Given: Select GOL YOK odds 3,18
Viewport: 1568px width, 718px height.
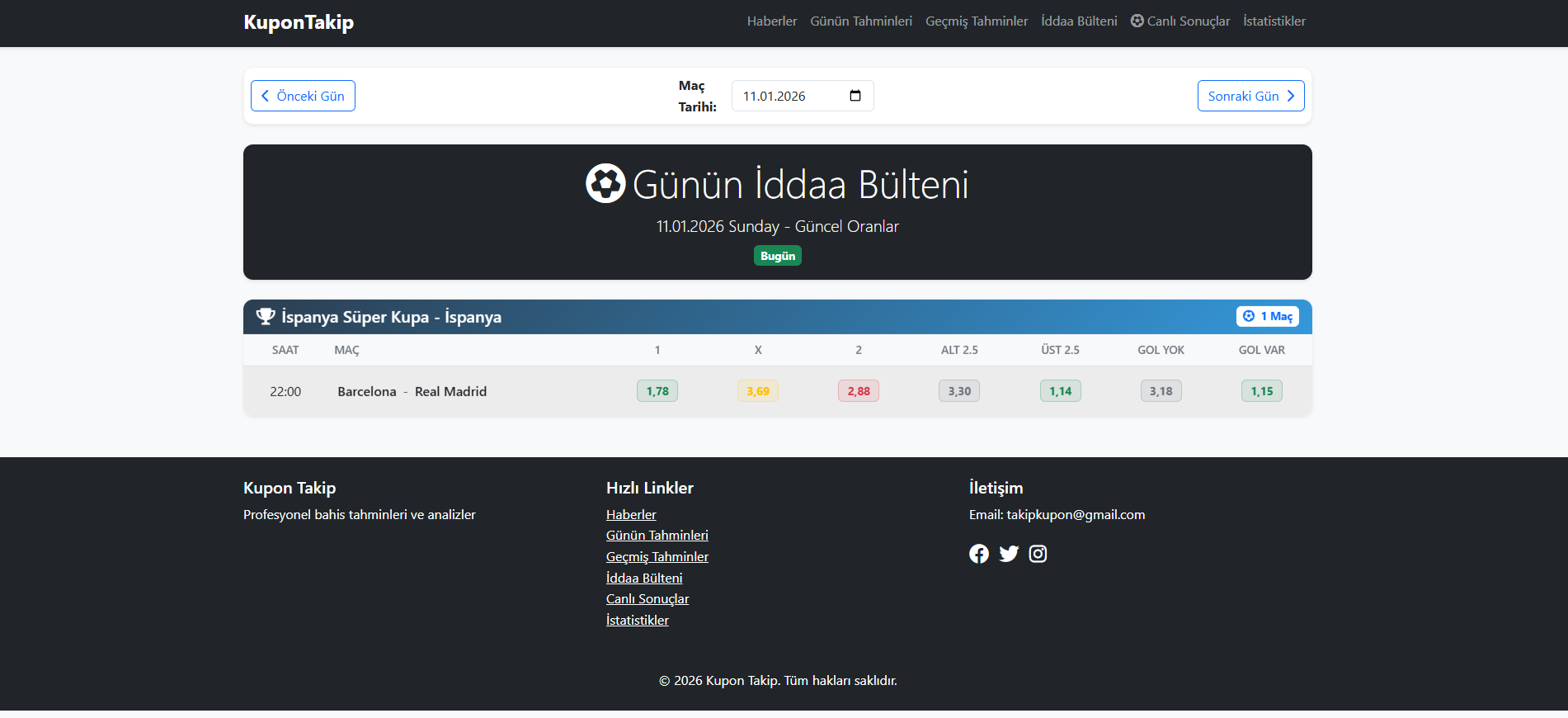Looking at the screenshot, I should (1161, 391).
